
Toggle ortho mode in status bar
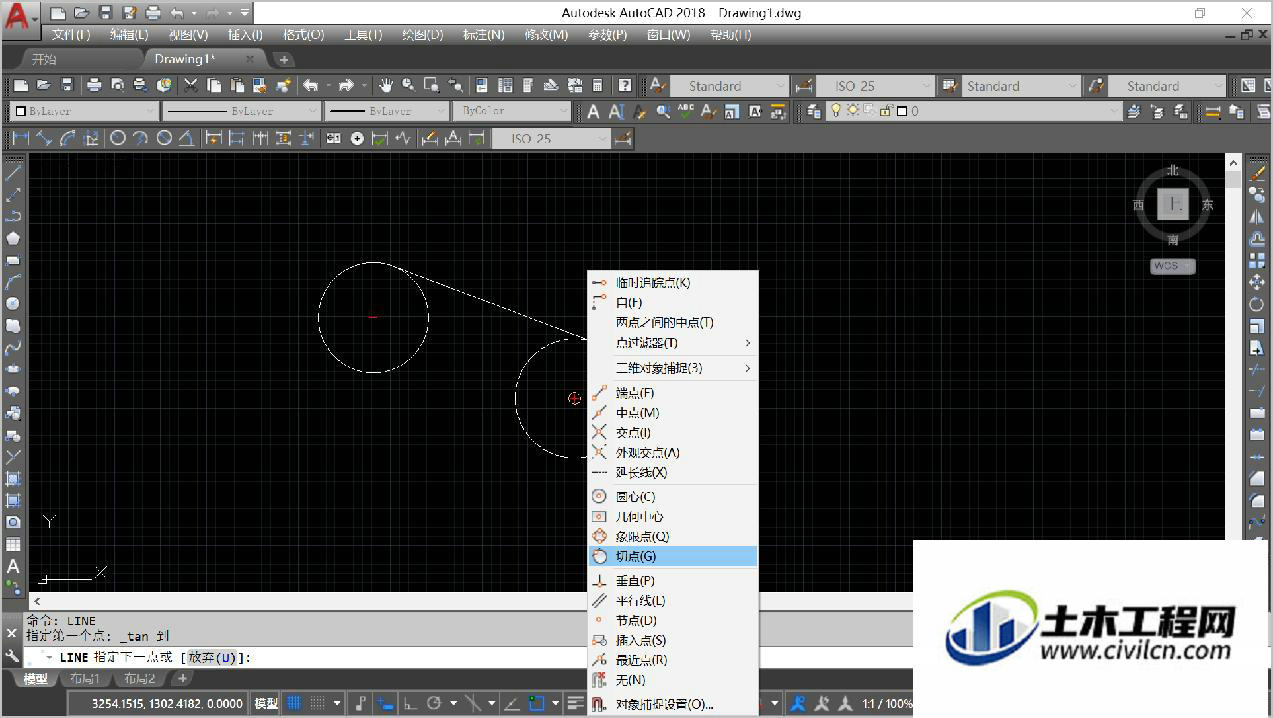tap(411, 703)
